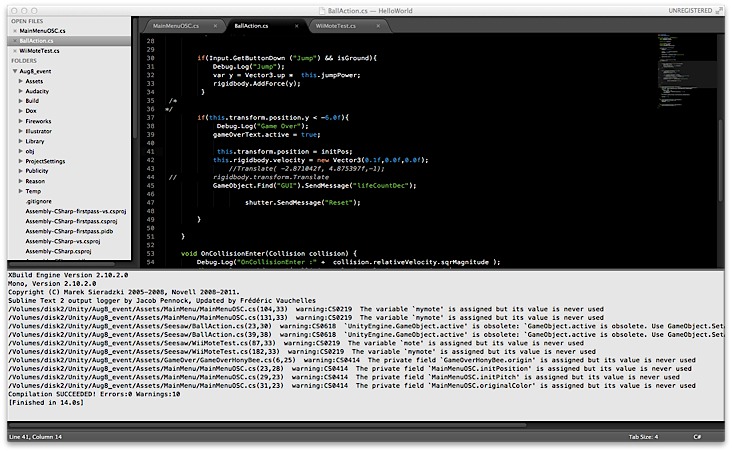Select BallAction.cs in Open Files list
Screen dimensions: 732x452
pyautogui.click(x=40, y=40)
